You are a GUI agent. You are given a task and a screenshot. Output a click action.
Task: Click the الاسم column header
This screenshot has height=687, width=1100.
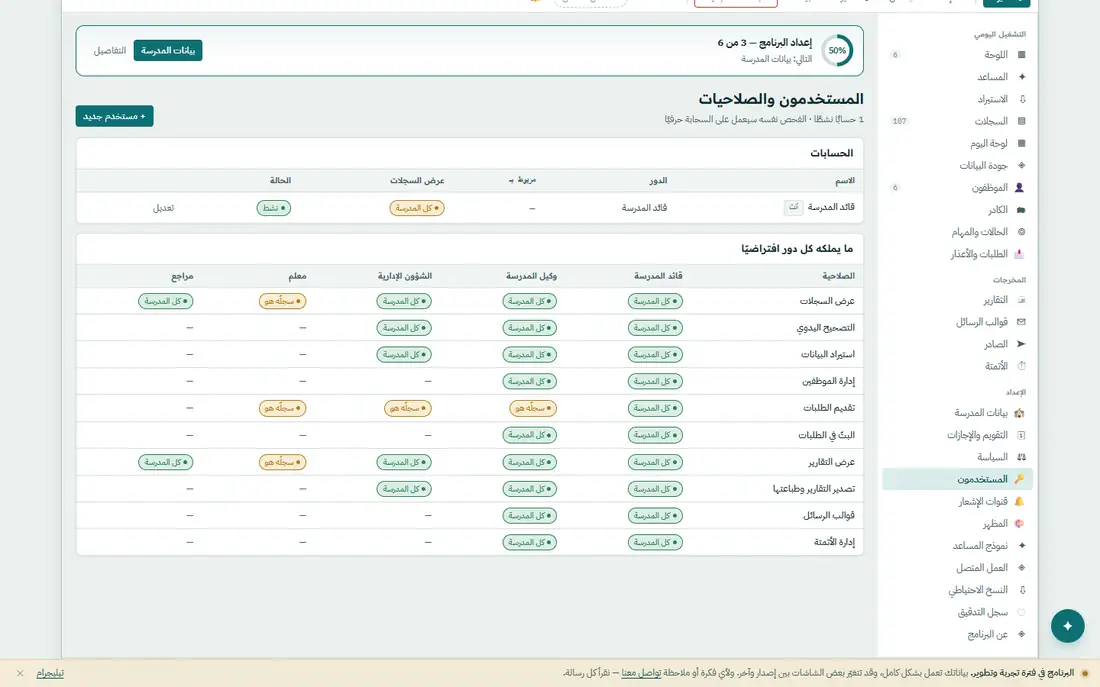pos(845,180)
